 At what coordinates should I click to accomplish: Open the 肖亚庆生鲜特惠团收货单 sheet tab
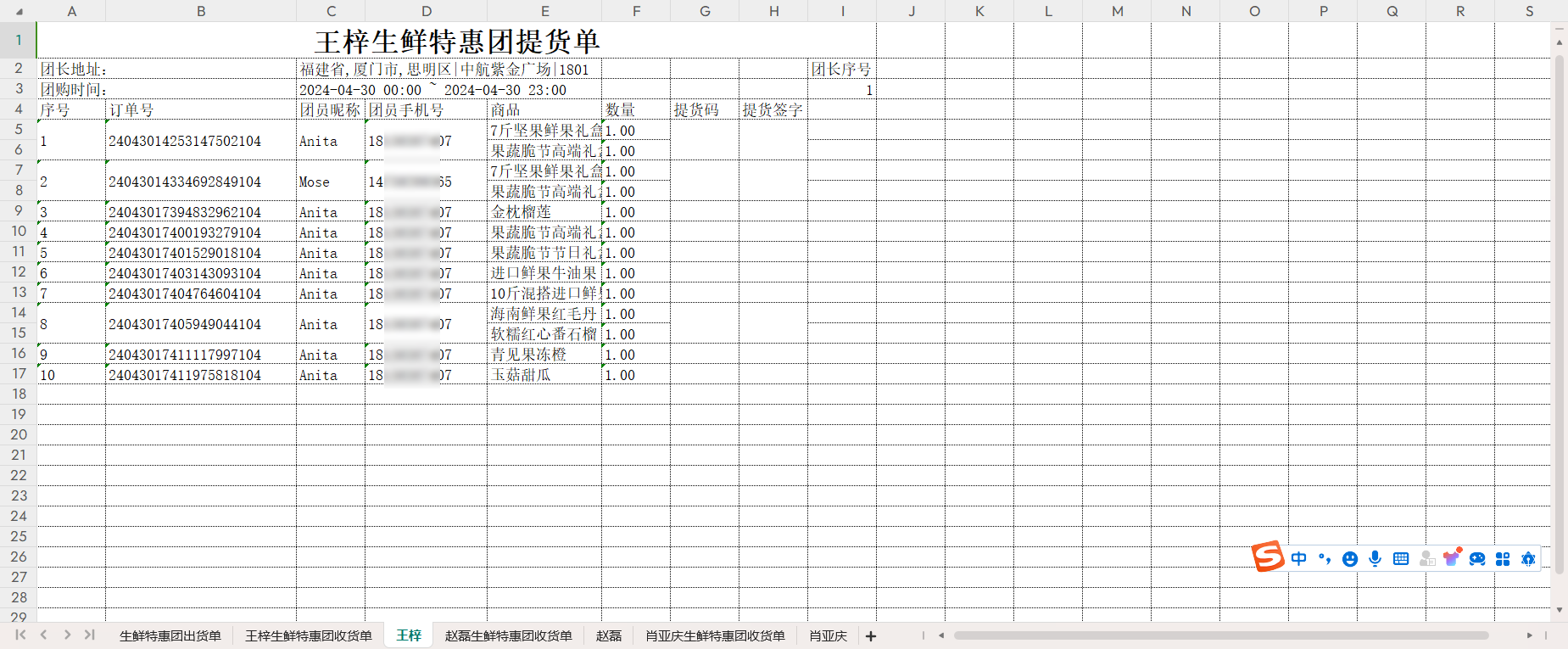tap(715, 636)
